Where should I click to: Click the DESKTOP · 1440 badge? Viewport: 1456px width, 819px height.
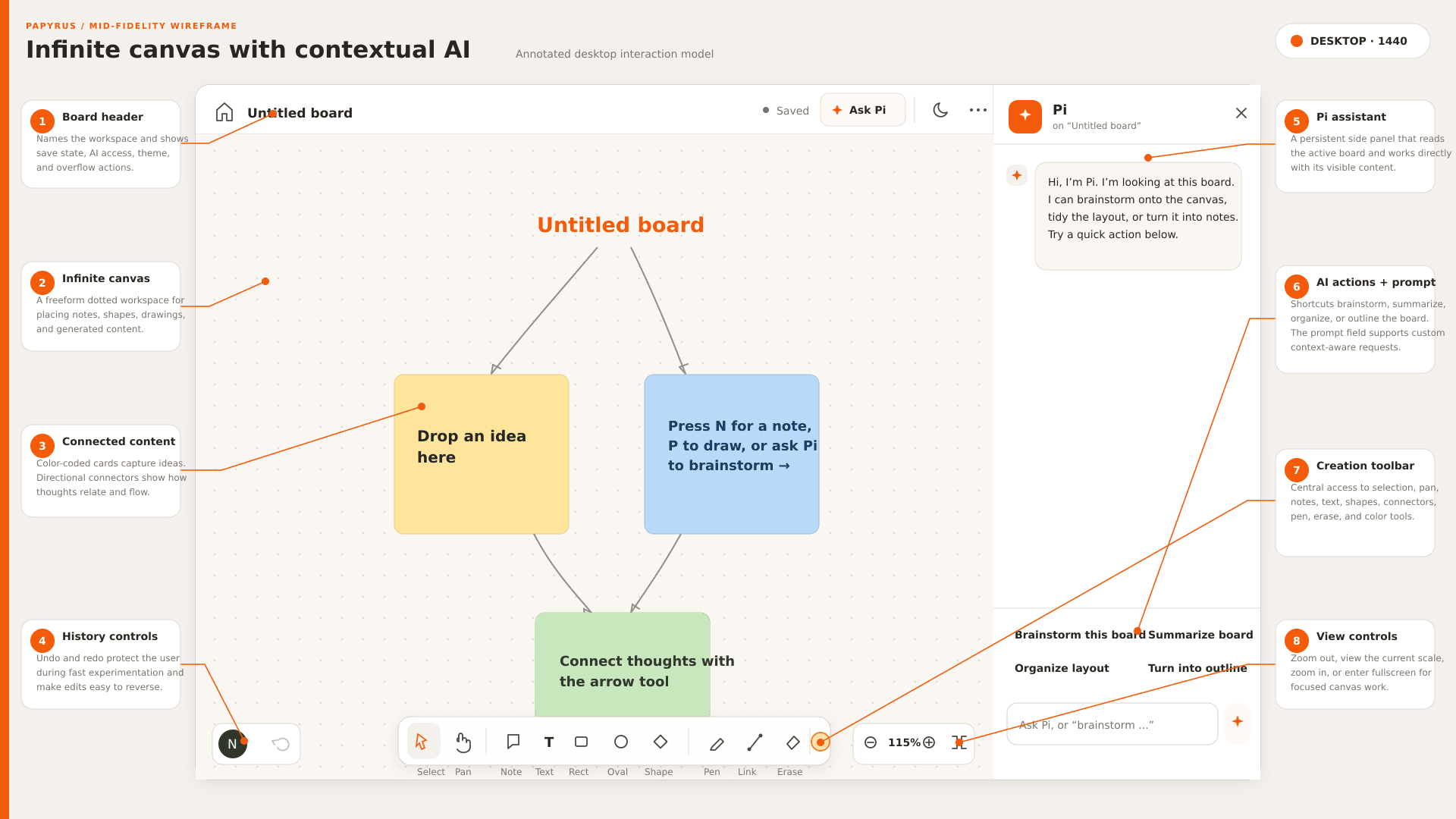click(x=1353, y=41)
